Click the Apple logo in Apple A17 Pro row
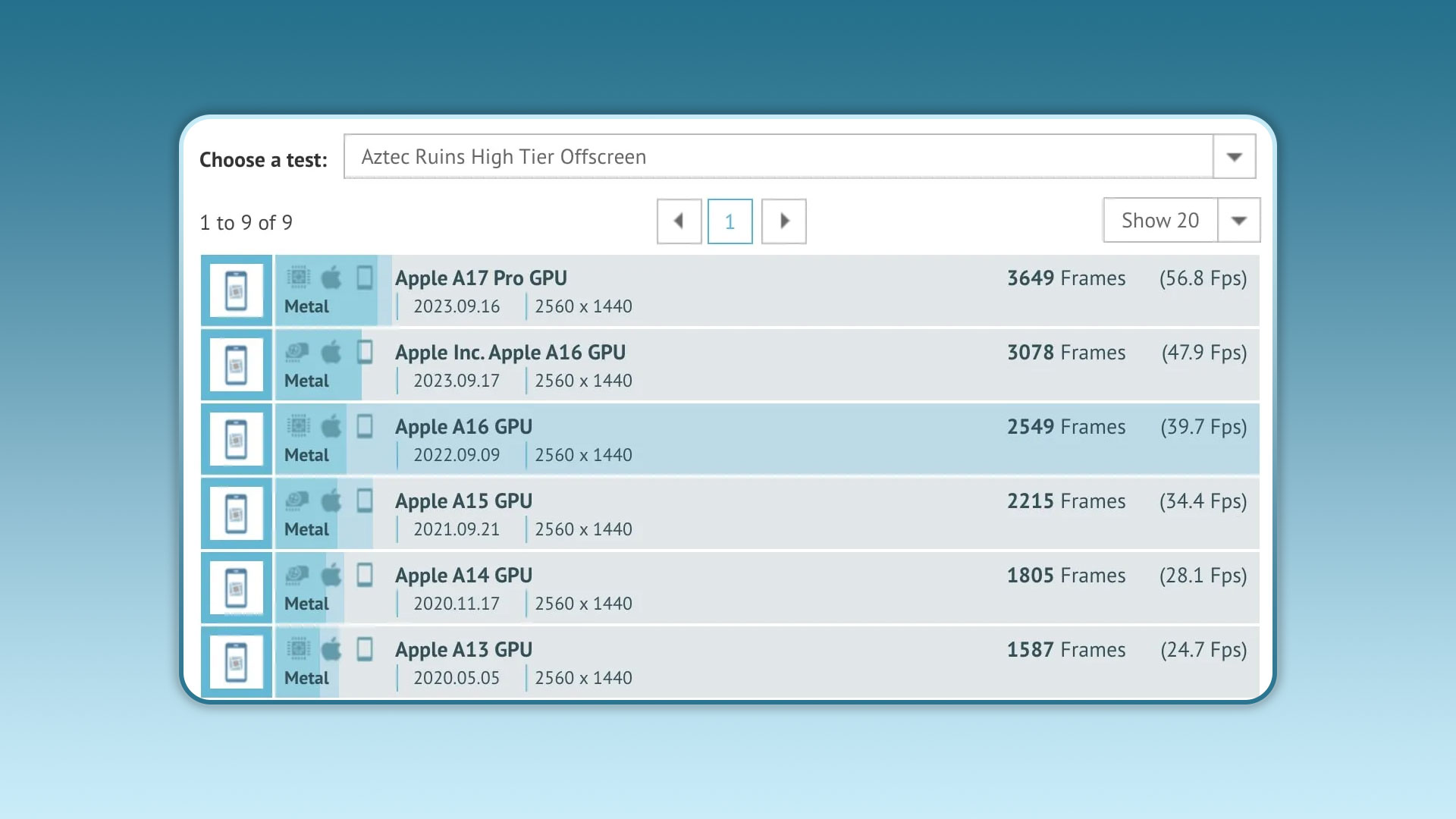 click(x=331, y=278)
